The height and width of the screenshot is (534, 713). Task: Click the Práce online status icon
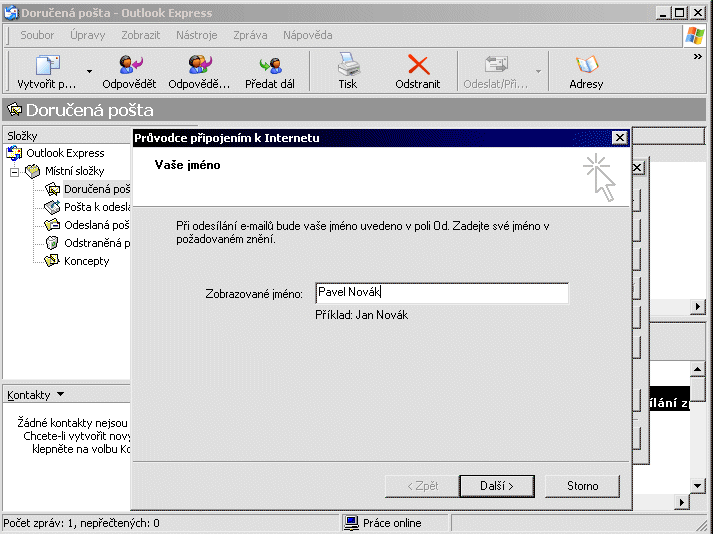coord(351,523)
